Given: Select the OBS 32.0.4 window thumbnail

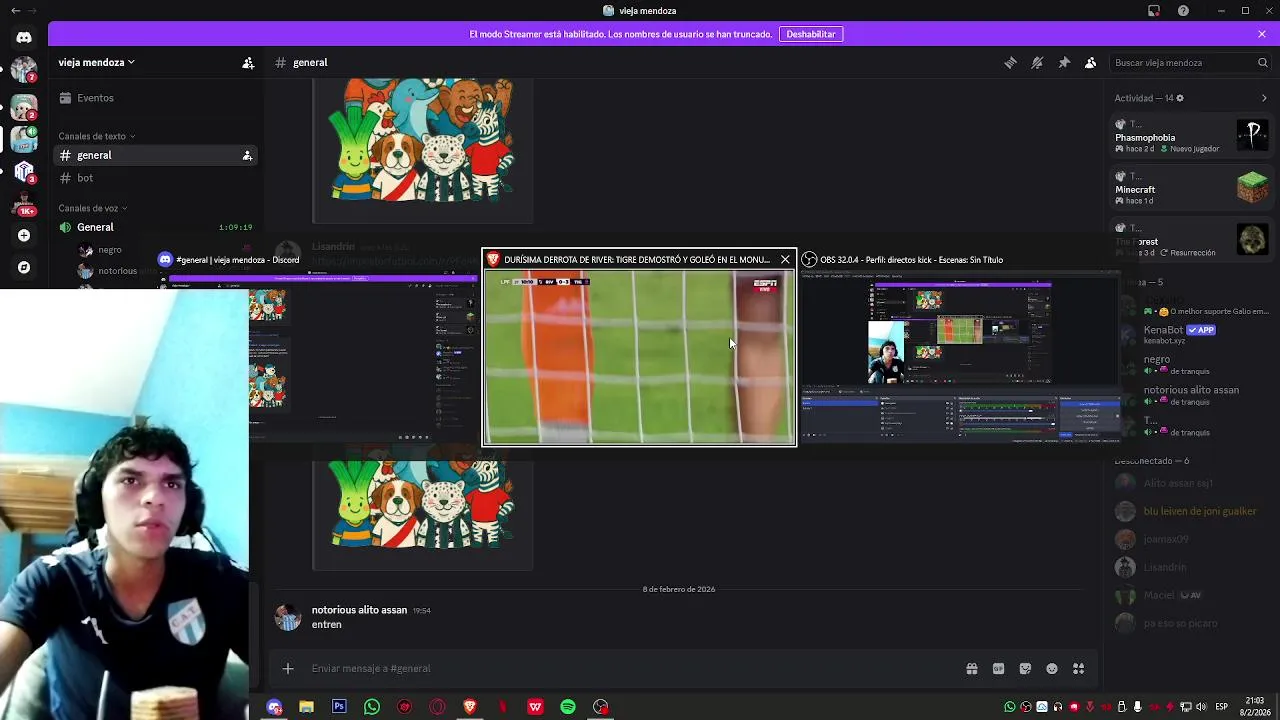Looking at the screenshot, I should (x=960, y=357).
